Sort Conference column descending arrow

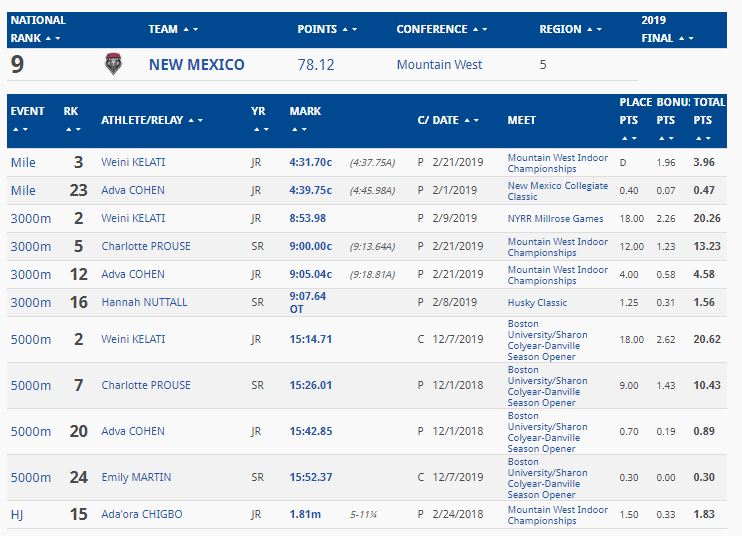coord(485,29)
